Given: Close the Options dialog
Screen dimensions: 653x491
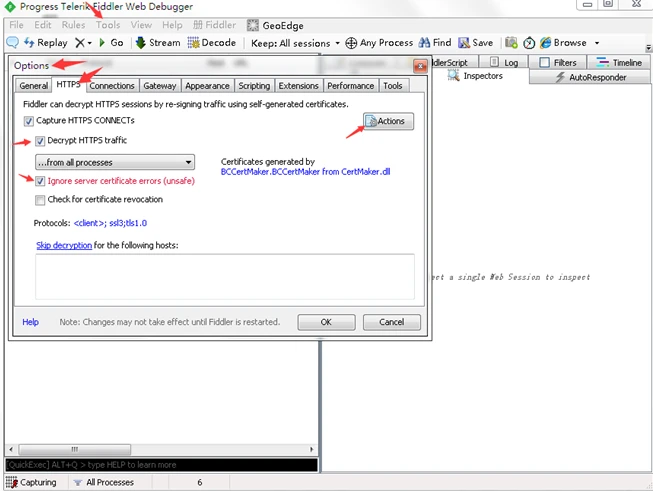Looking at the screenshot, I should [420, 66].
